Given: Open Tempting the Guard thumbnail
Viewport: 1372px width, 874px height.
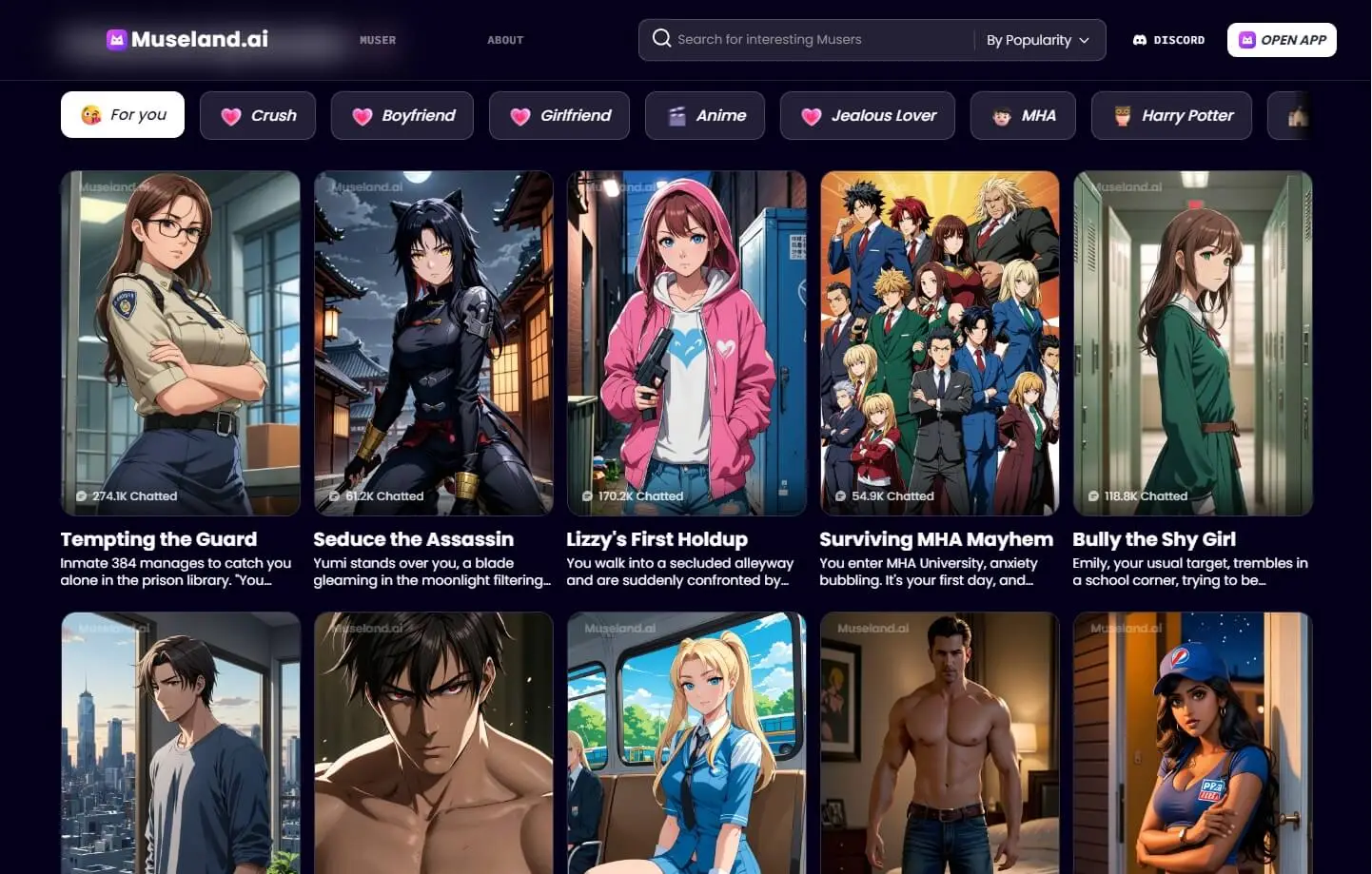Looking at the screenshot, I should [181, 343].
